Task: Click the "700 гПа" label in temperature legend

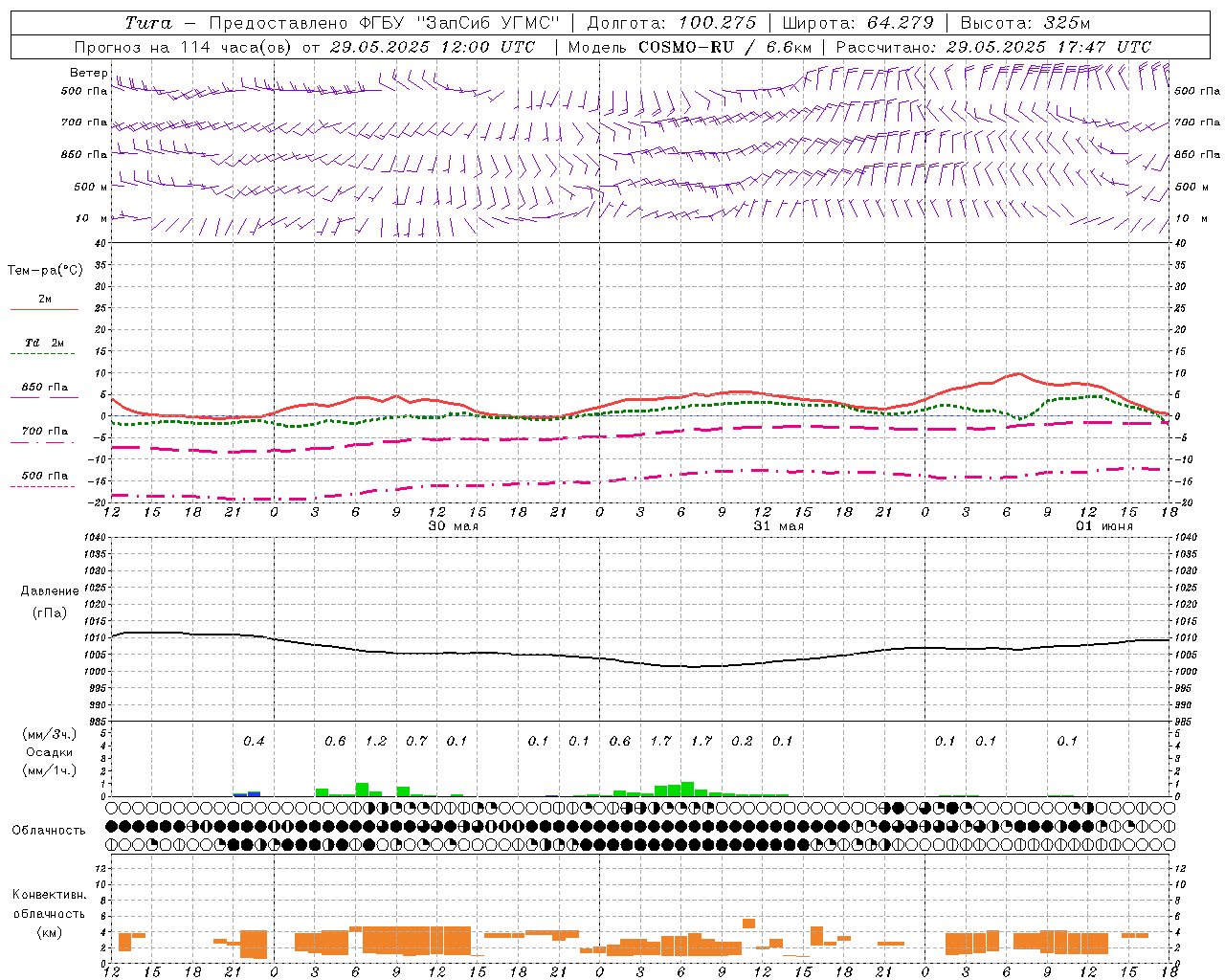Action: (x=44, y=431)
